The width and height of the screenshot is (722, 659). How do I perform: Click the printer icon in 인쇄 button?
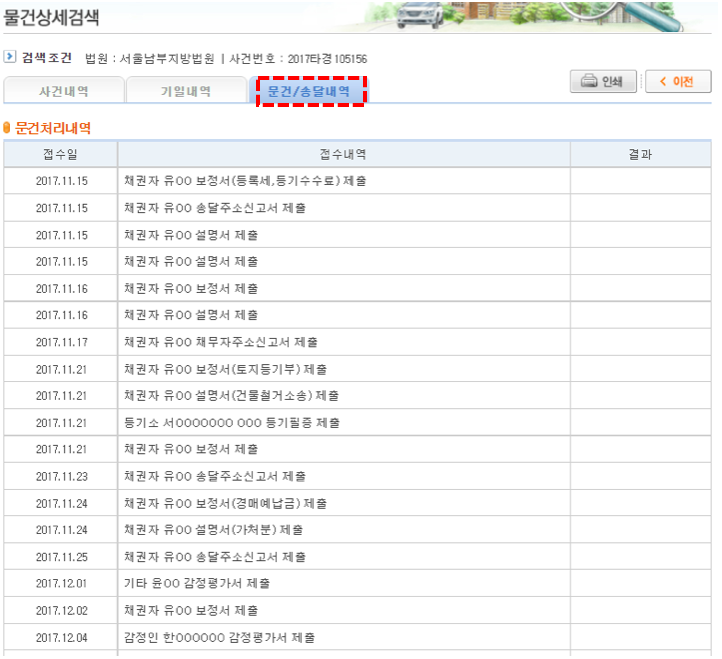[588, 81]
